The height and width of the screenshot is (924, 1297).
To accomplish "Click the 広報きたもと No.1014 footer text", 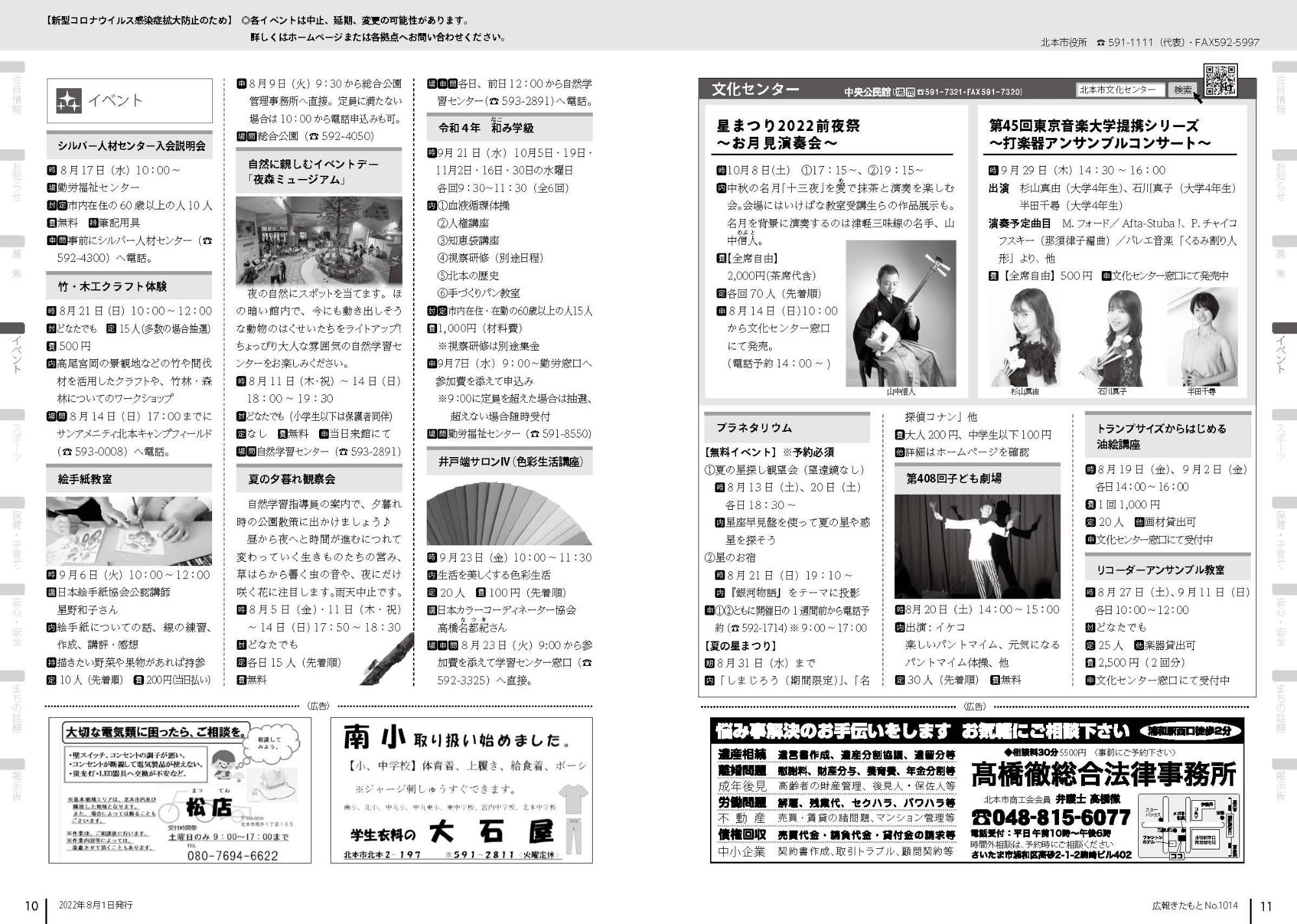I will pos(1195,906).
